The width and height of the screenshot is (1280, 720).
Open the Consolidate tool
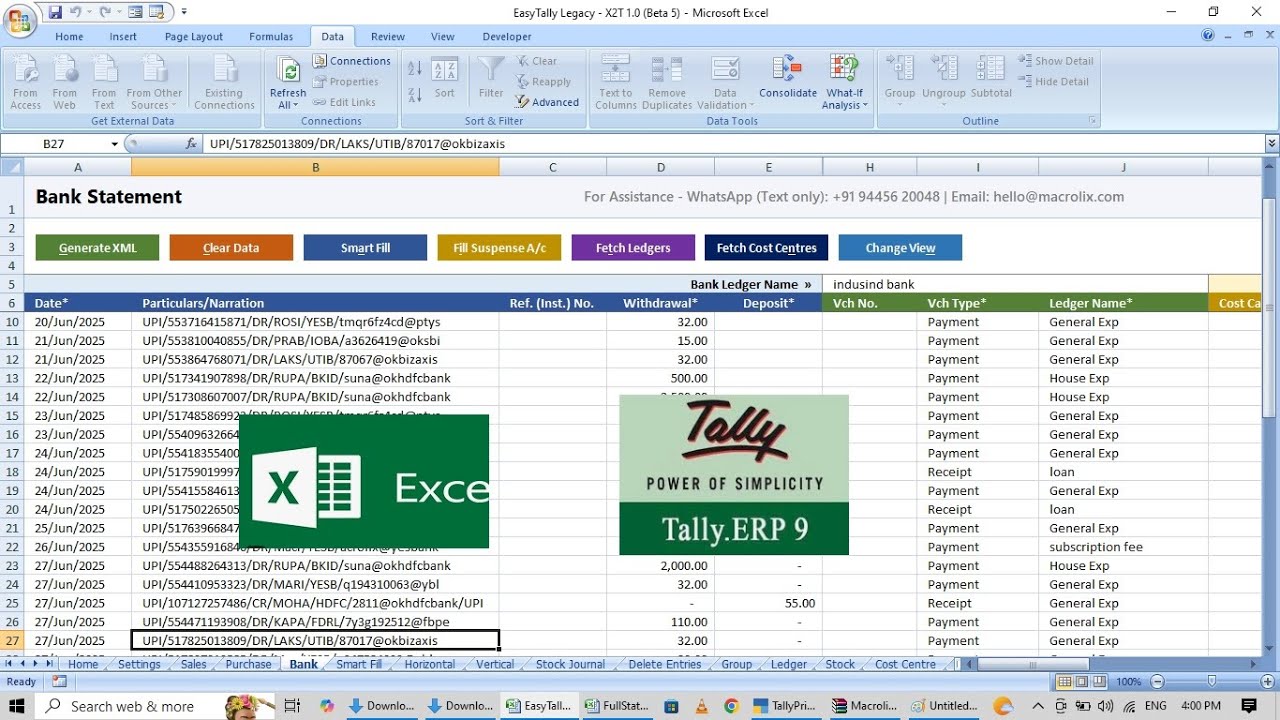tap(788, 78)
